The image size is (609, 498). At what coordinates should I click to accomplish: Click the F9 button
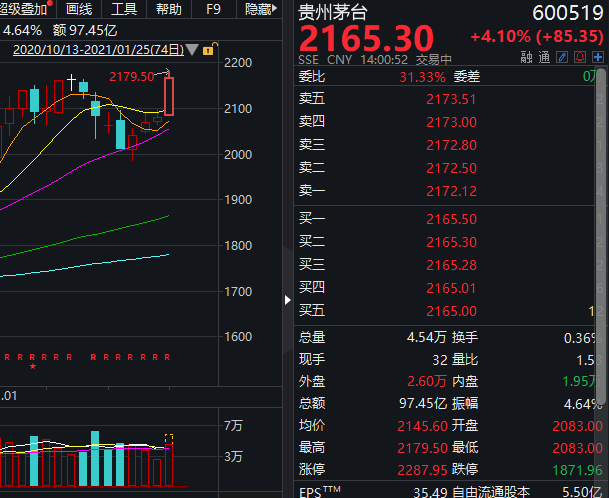213,9
